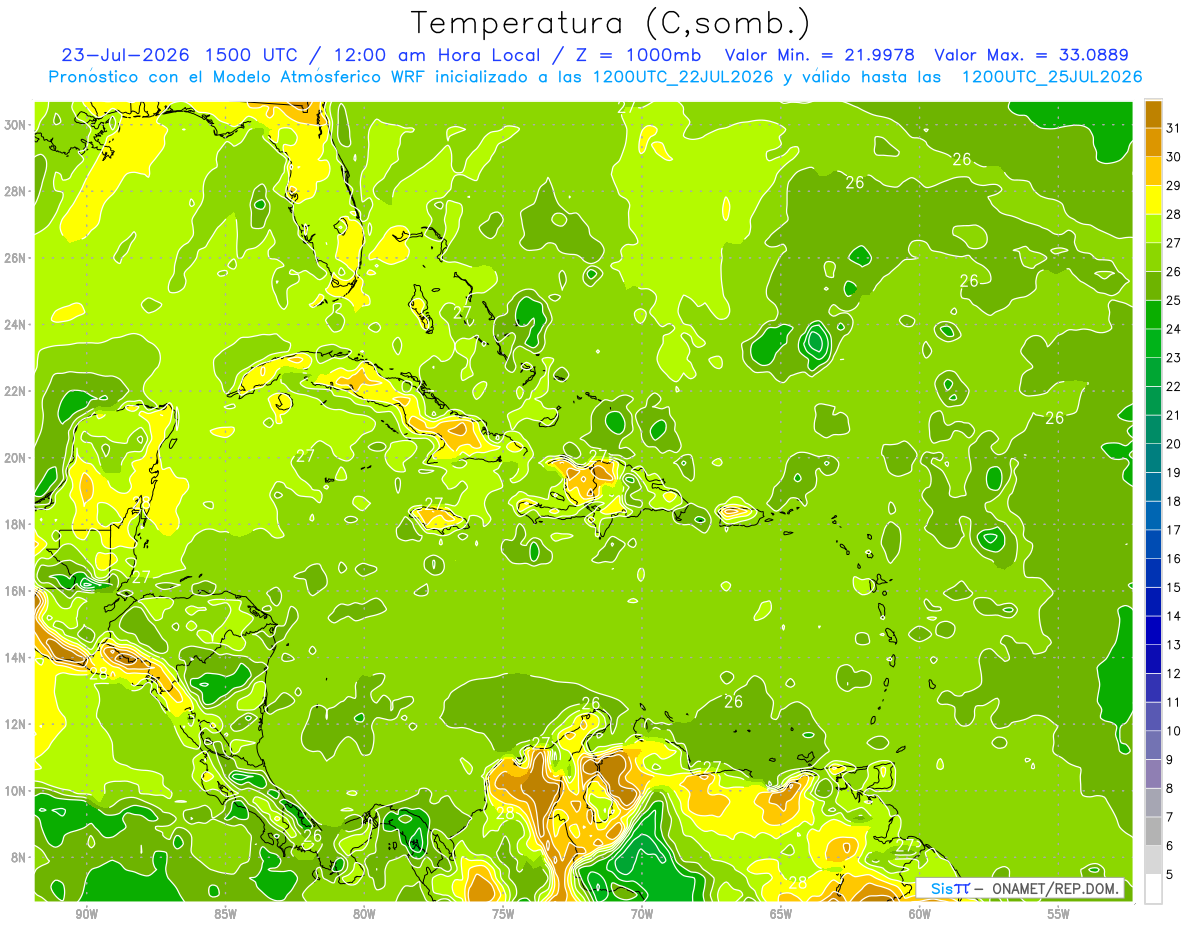Image resolution: width=1200 pixels, height=927 pixels.
Task: Click the '8N' latitude axis label
Action: [x=20, y=858]
